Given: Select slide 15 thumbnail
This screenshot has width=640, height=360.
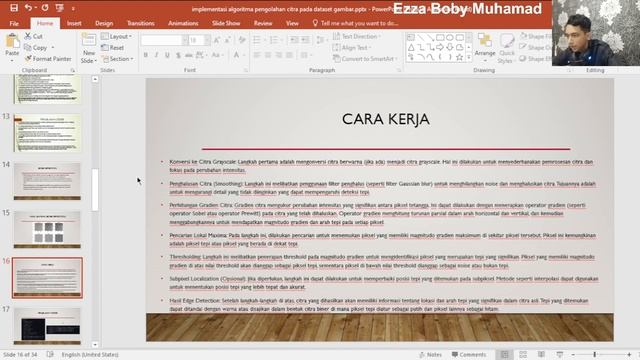Looking at the screenshot, I should click(x=47, y=229).
